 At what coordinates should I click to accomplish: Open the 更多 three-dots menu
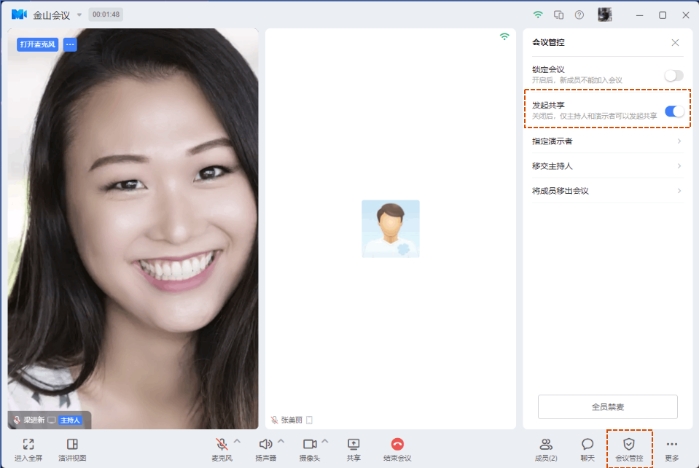click(x=672, y=444)
